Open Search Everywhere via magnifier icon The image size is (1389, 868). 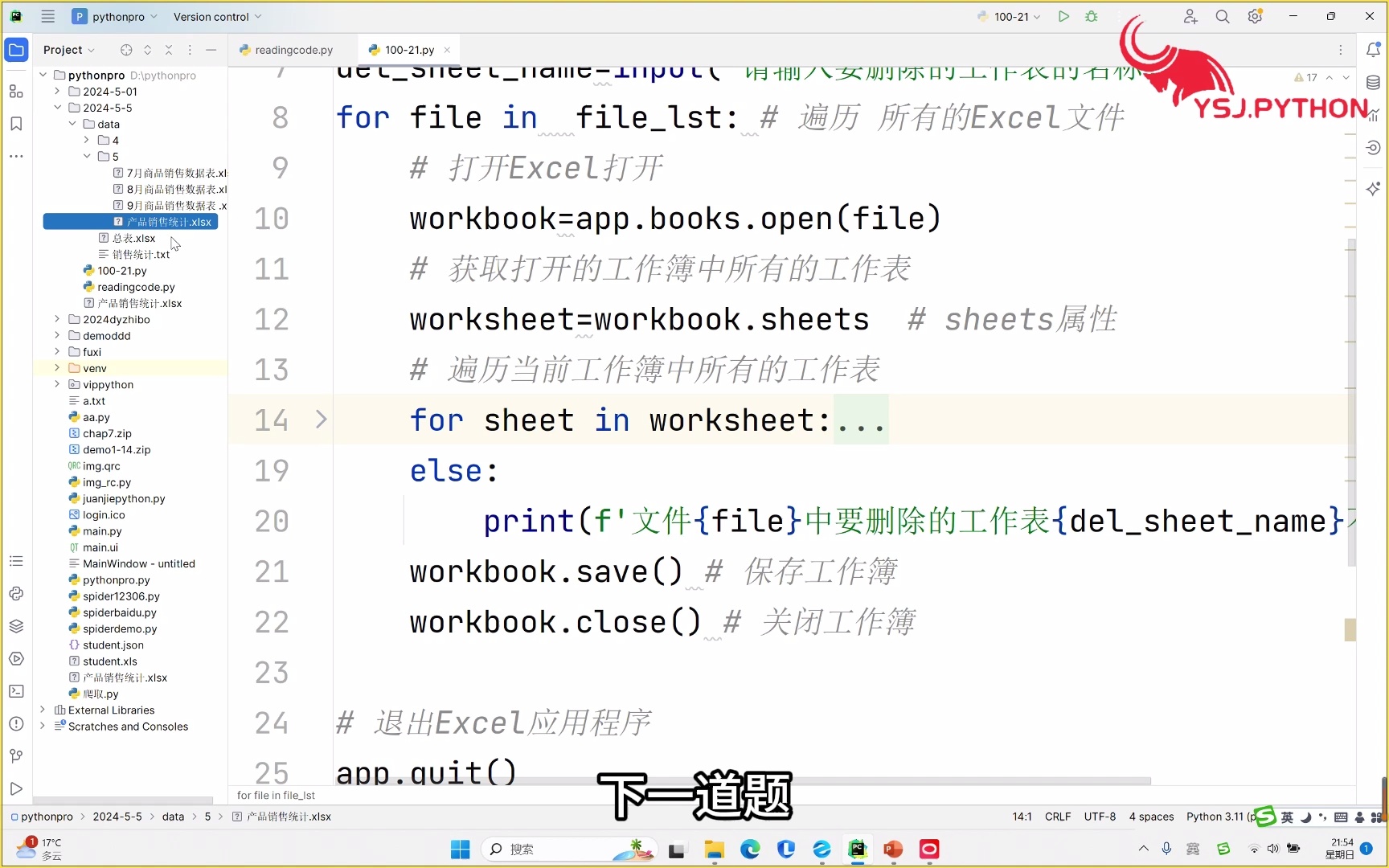tap(1222, 16)
